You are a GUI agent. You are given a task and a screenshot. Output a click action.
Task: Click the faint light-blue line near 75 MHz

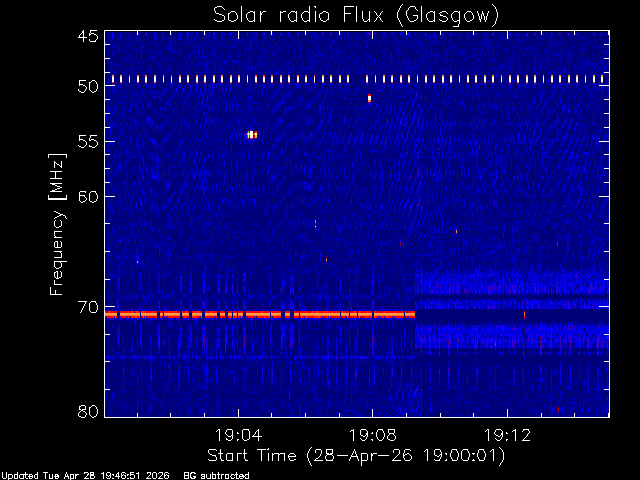point(260,358)
